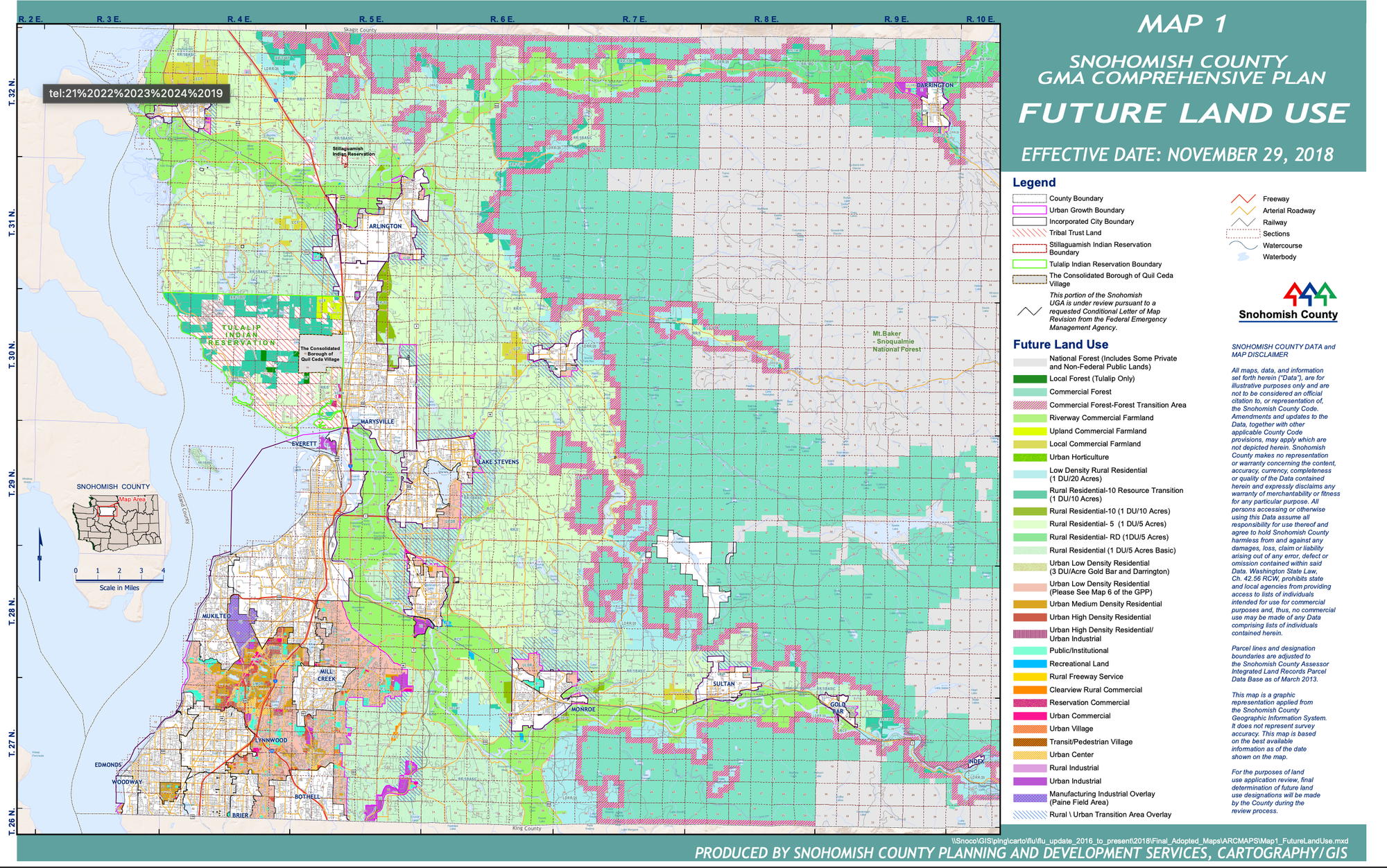
Task: Click the Urban Growth Boundary legend box
Action: tap(1029, 210)
